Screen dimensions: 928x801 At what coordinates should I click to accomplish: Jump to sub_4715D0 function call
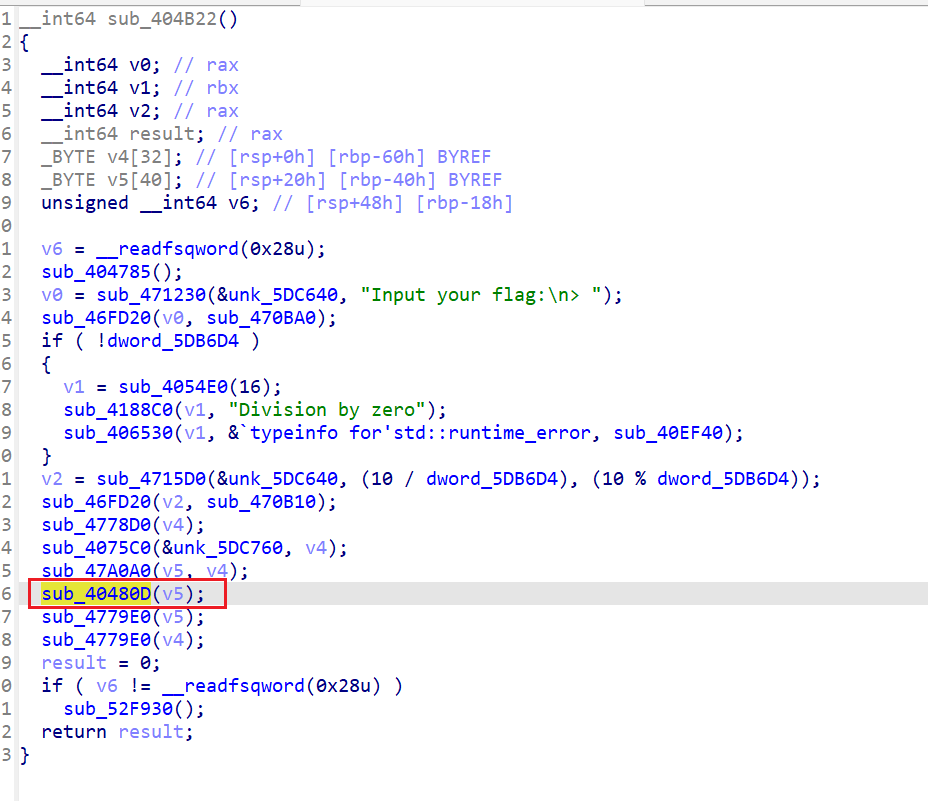(151, 479)
